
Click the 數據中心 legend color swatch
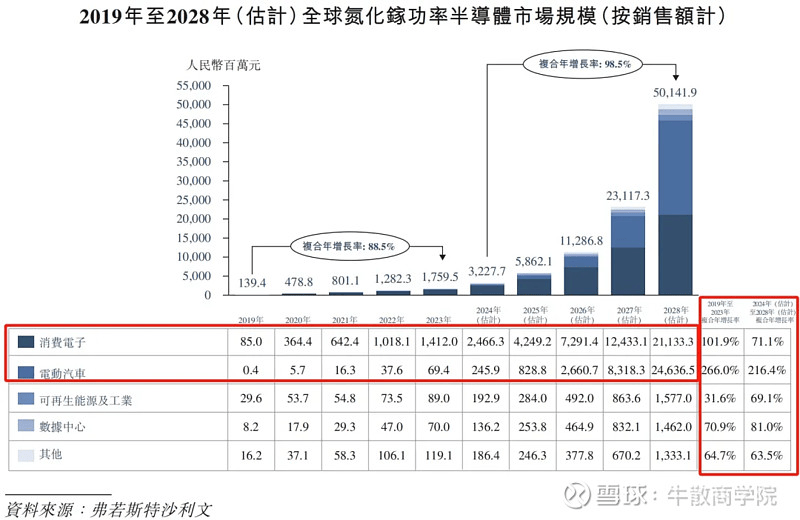pos(26,425)
